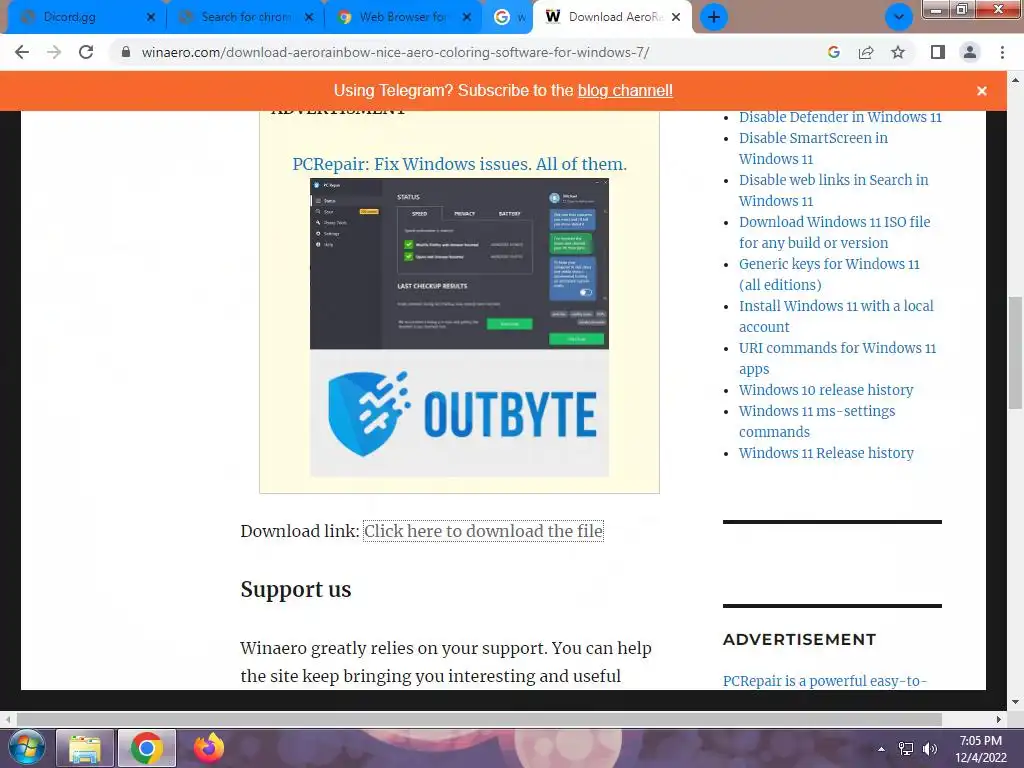The height and width of the screenshot is (768, 1024).
Task: Open Google icon in address bar
Action: pos(833,52)
